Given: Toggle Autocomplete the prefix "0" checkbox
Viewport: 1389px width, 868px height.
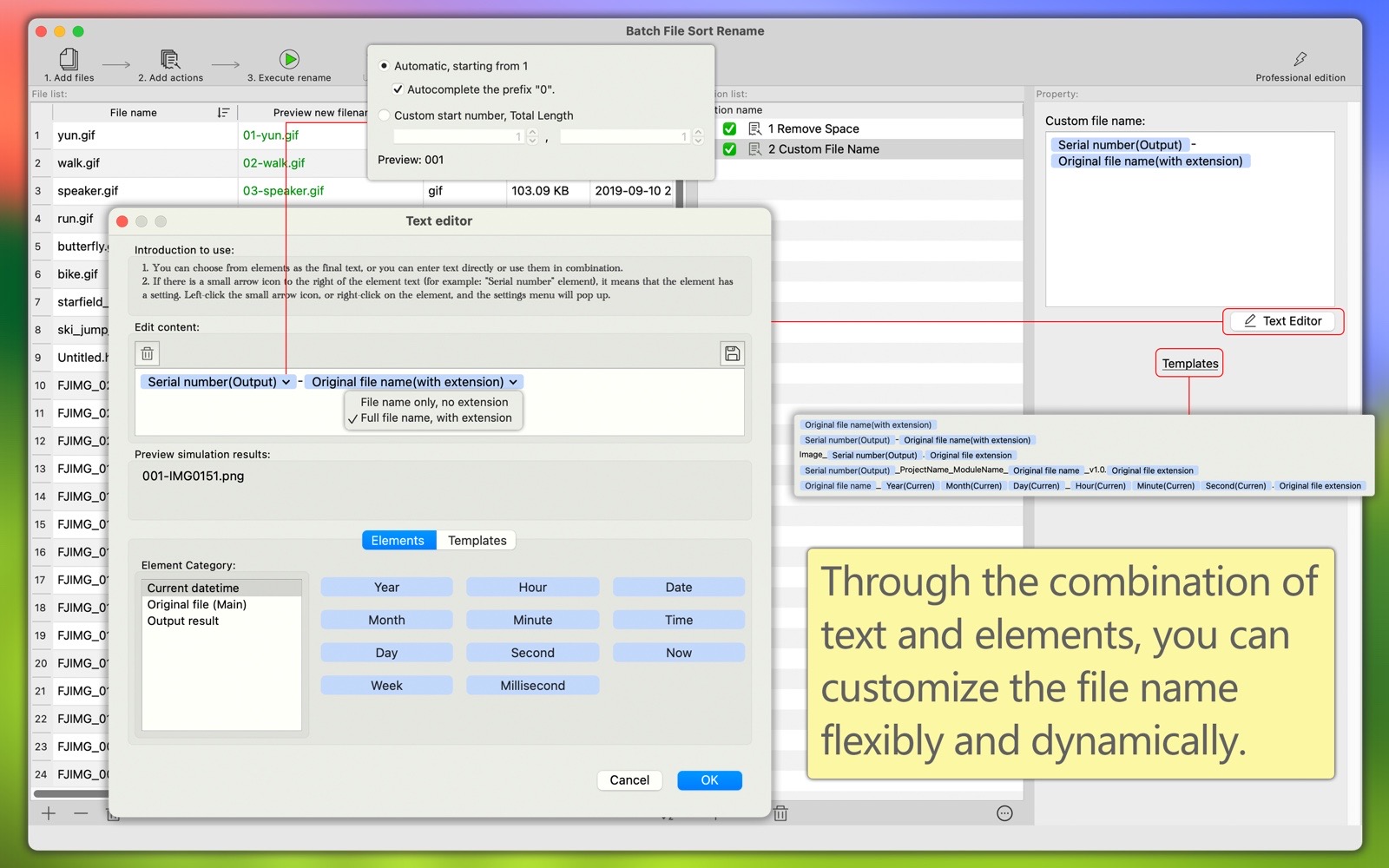Looking at the screenshot, I should [398, 89].
